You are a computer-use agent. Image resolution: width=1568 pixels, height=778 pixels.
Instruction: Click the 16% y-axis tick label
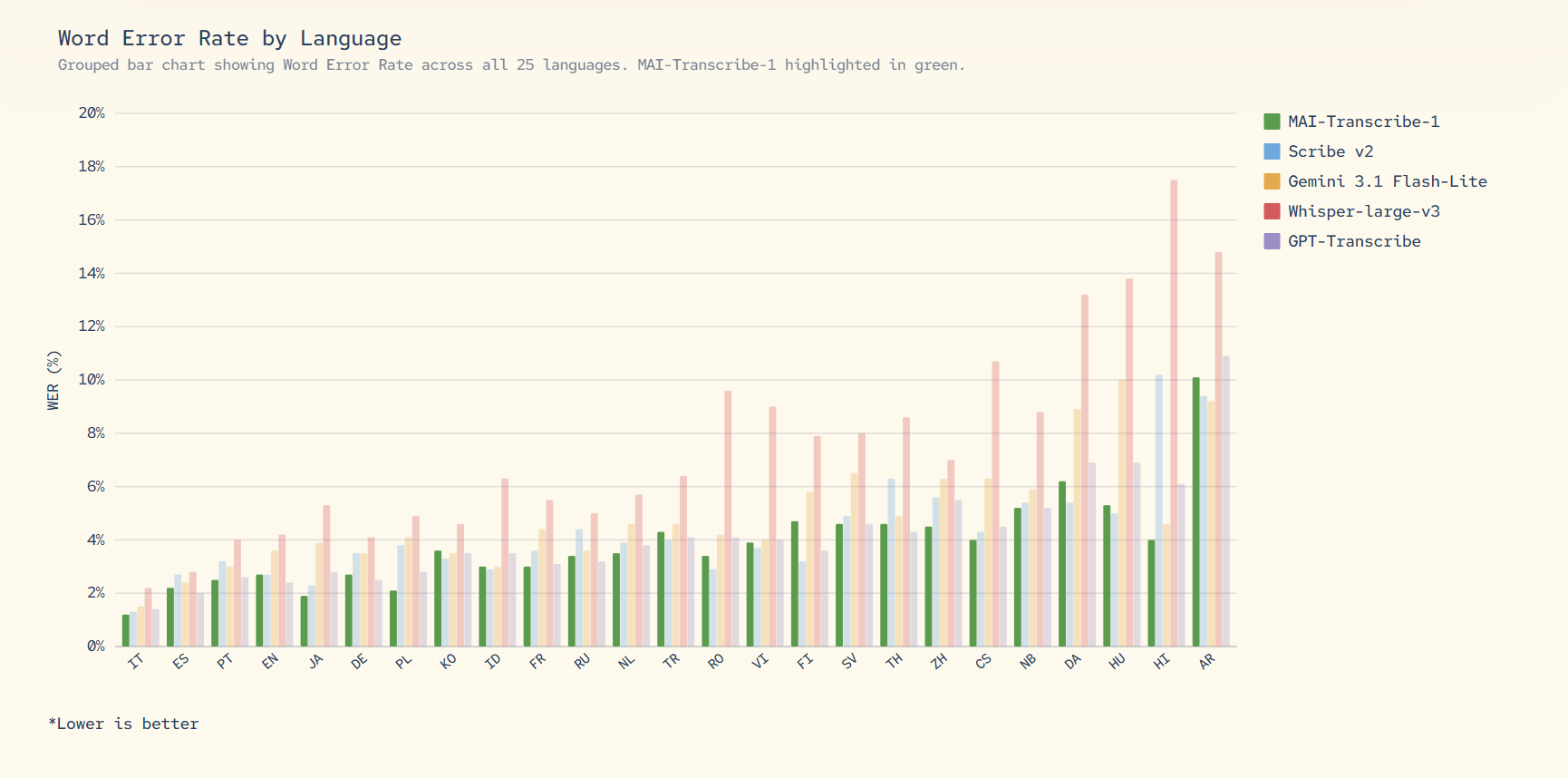point(92,220)
